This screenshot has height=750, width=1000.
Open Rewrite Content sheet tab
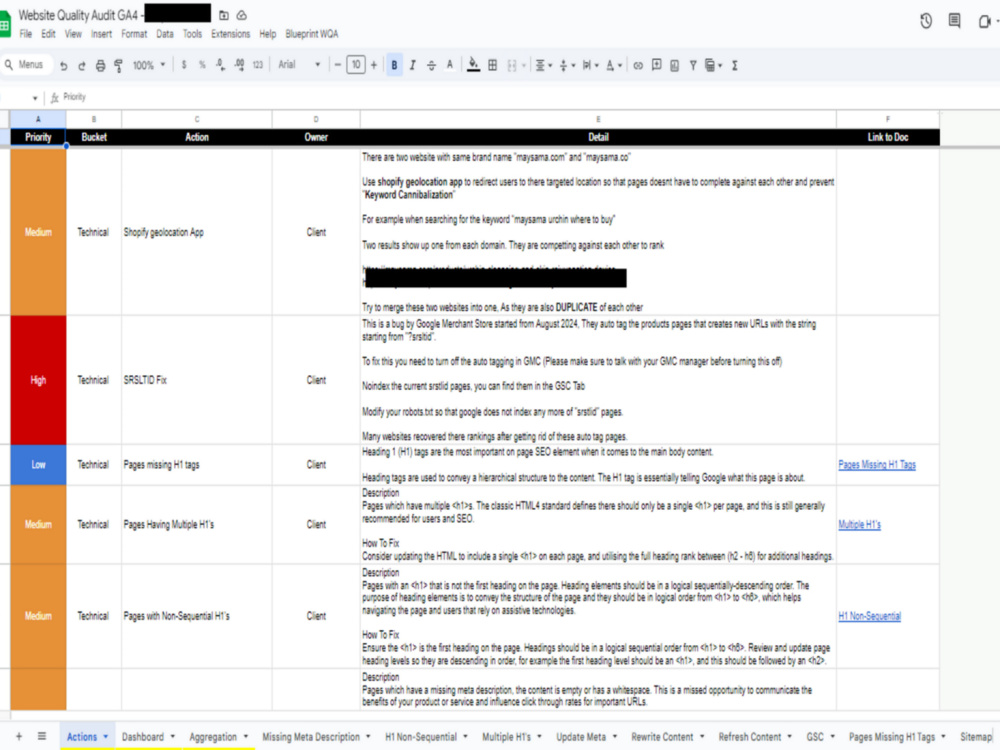pyautogui.click(x=667, y=737)
